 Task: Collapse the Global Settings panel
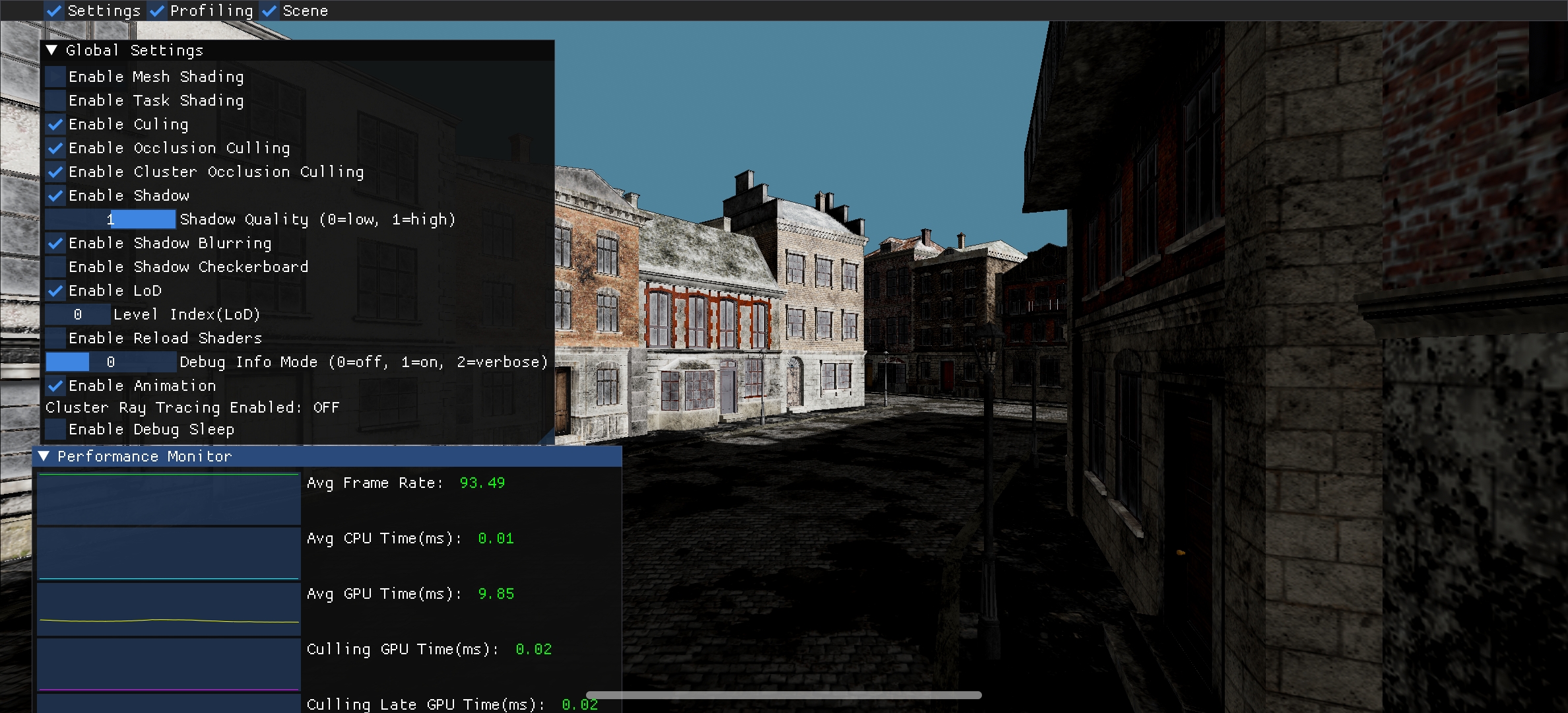(52, 50)
